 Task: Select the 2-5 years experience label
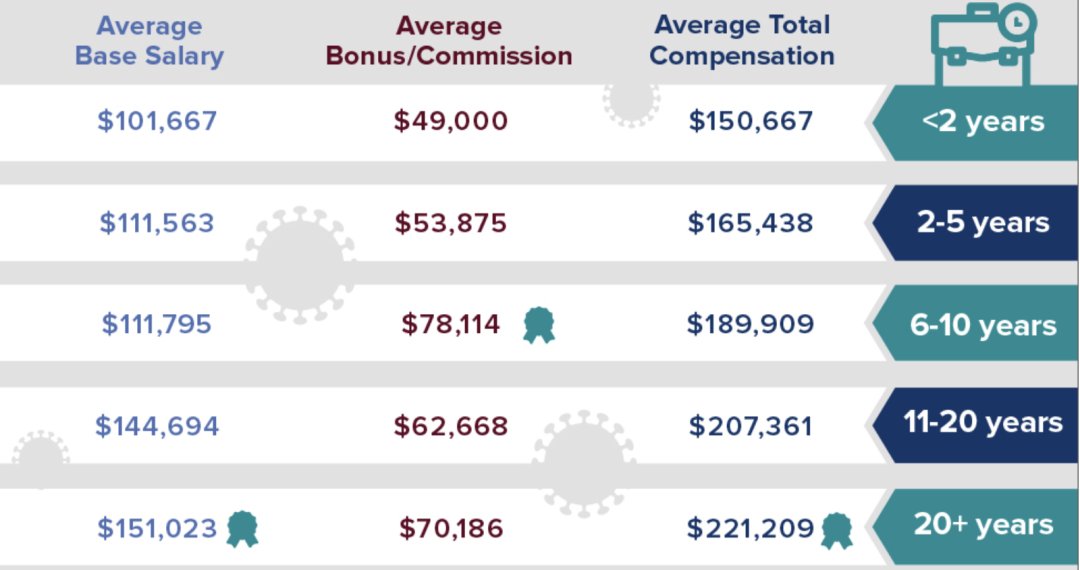(x=982, y=222)
